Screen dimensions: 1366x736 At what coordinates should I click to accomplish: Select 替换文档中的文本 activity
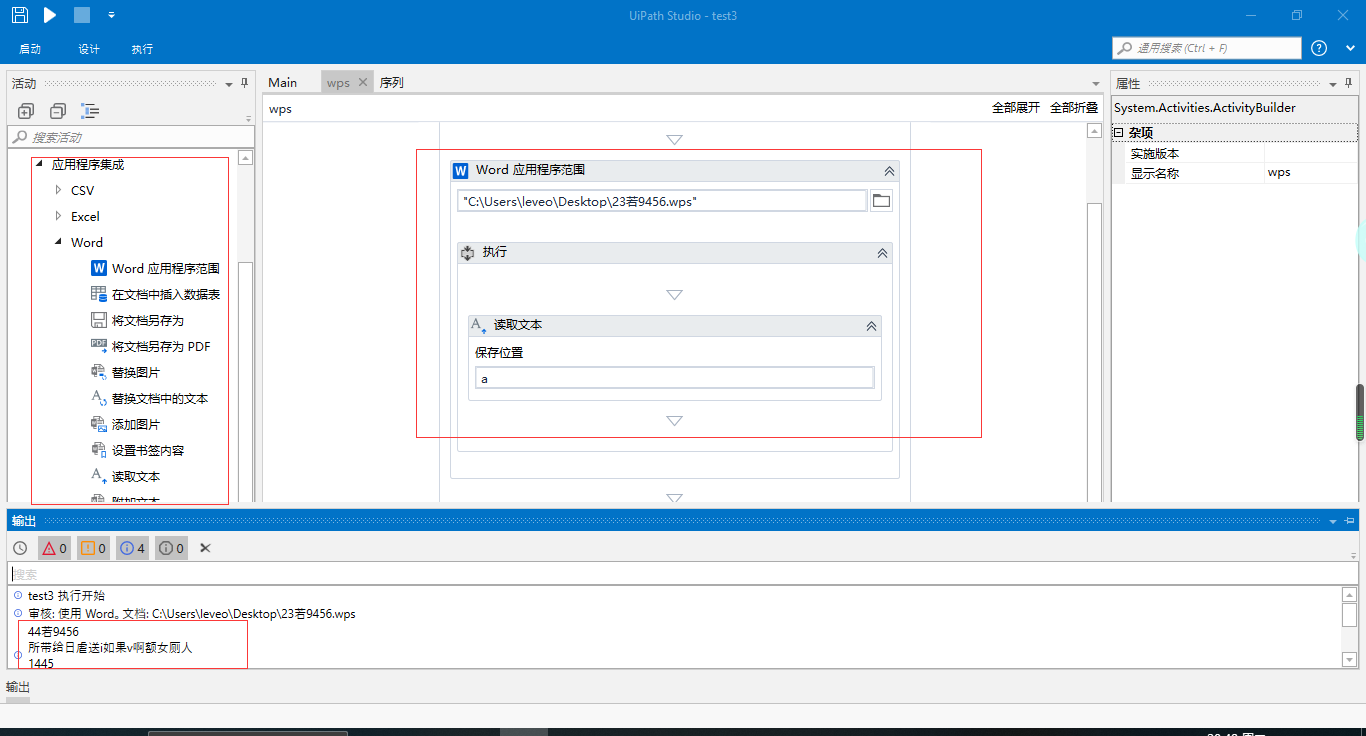149,398
